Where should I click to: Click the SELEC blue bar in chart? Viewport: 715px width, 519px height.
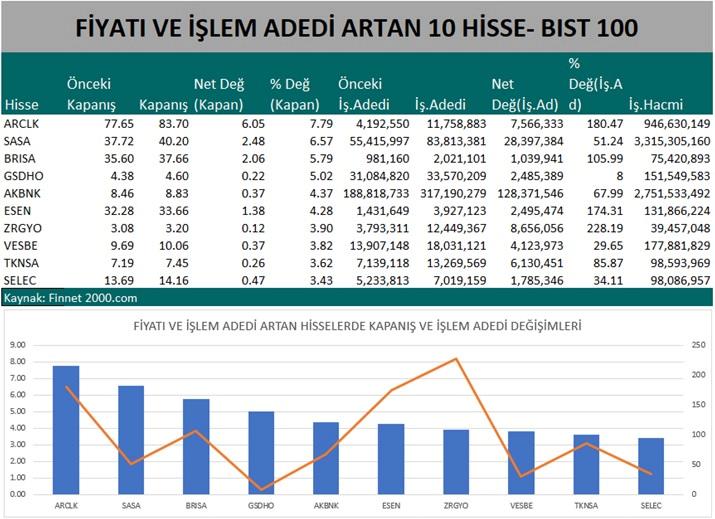pyautogui.click(x=651, y=466)
